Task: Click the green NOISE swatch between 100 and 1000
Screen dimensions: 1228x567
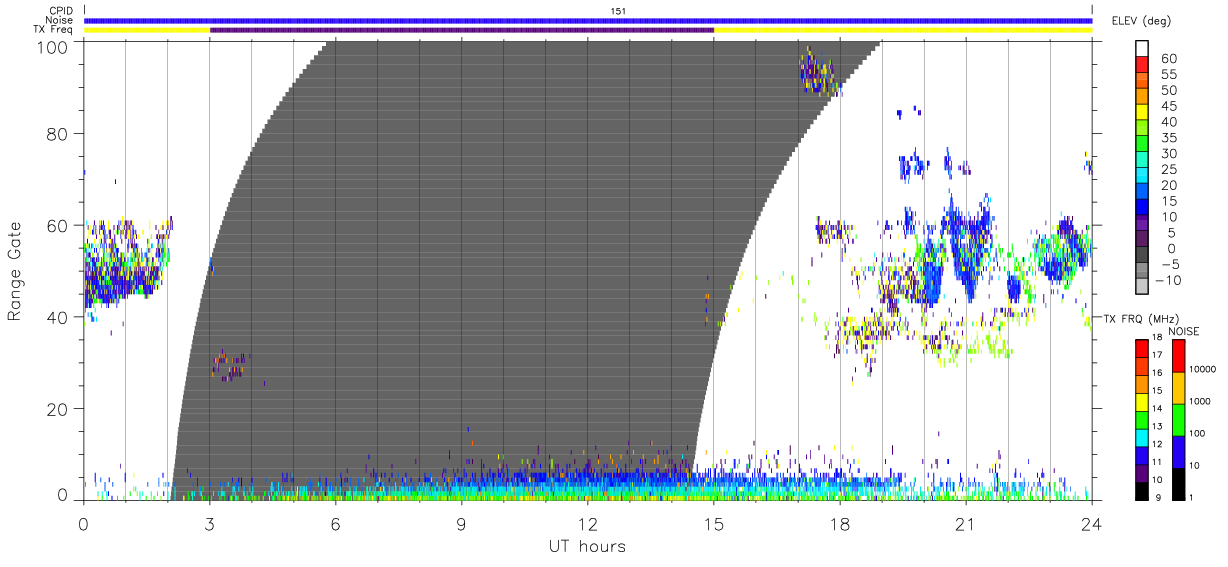Action: [x=1178, y=420]
